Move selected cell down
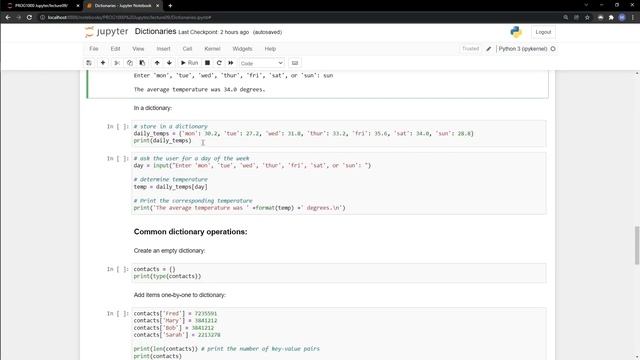The image size is (640, 360). [x=169, y=63]
